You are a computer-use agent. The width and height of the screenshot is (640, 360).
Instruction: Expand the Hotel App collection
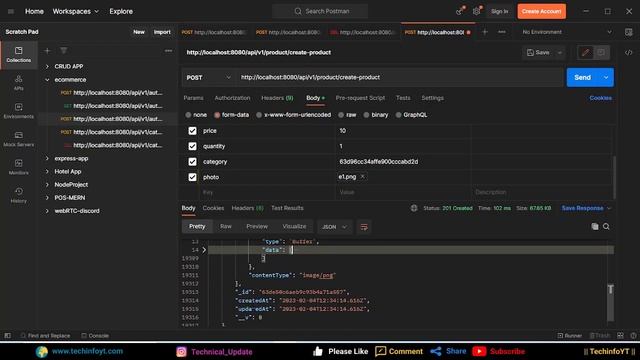point(47,171)
